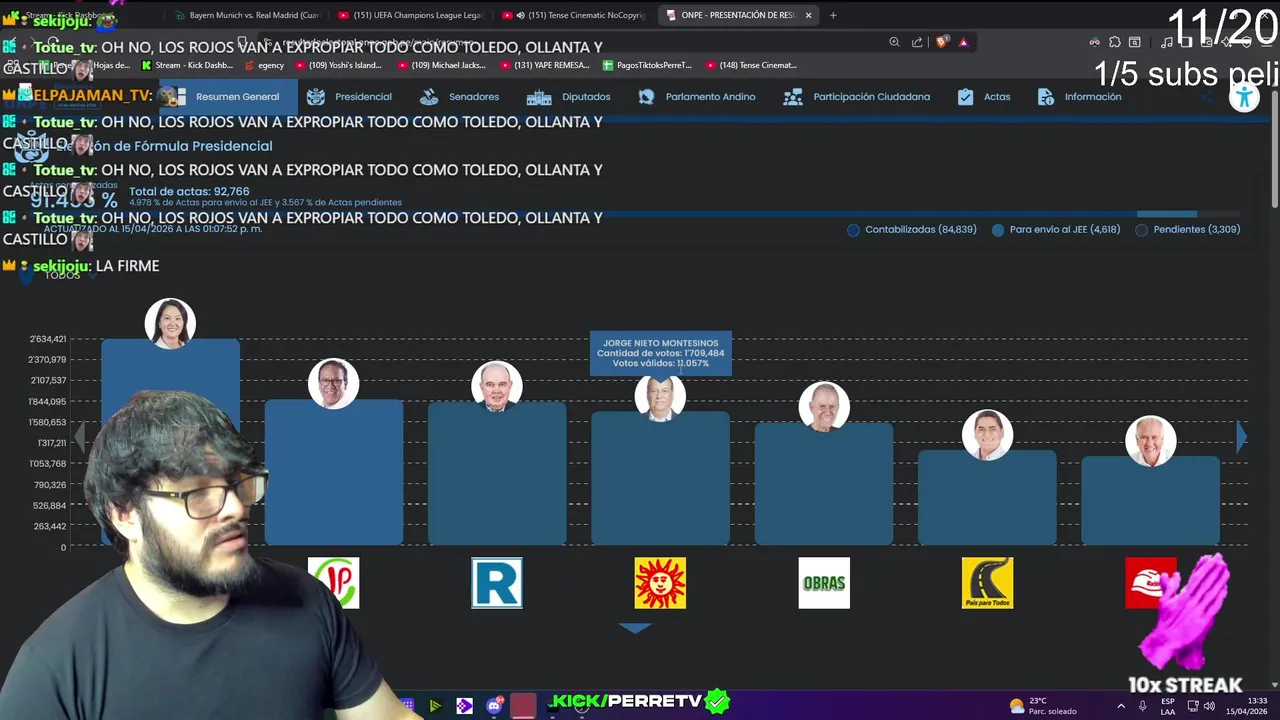The image size is (1280, 720).
Task: Select the photo of candidate above JP logo
Action: [x=333, y=383]
